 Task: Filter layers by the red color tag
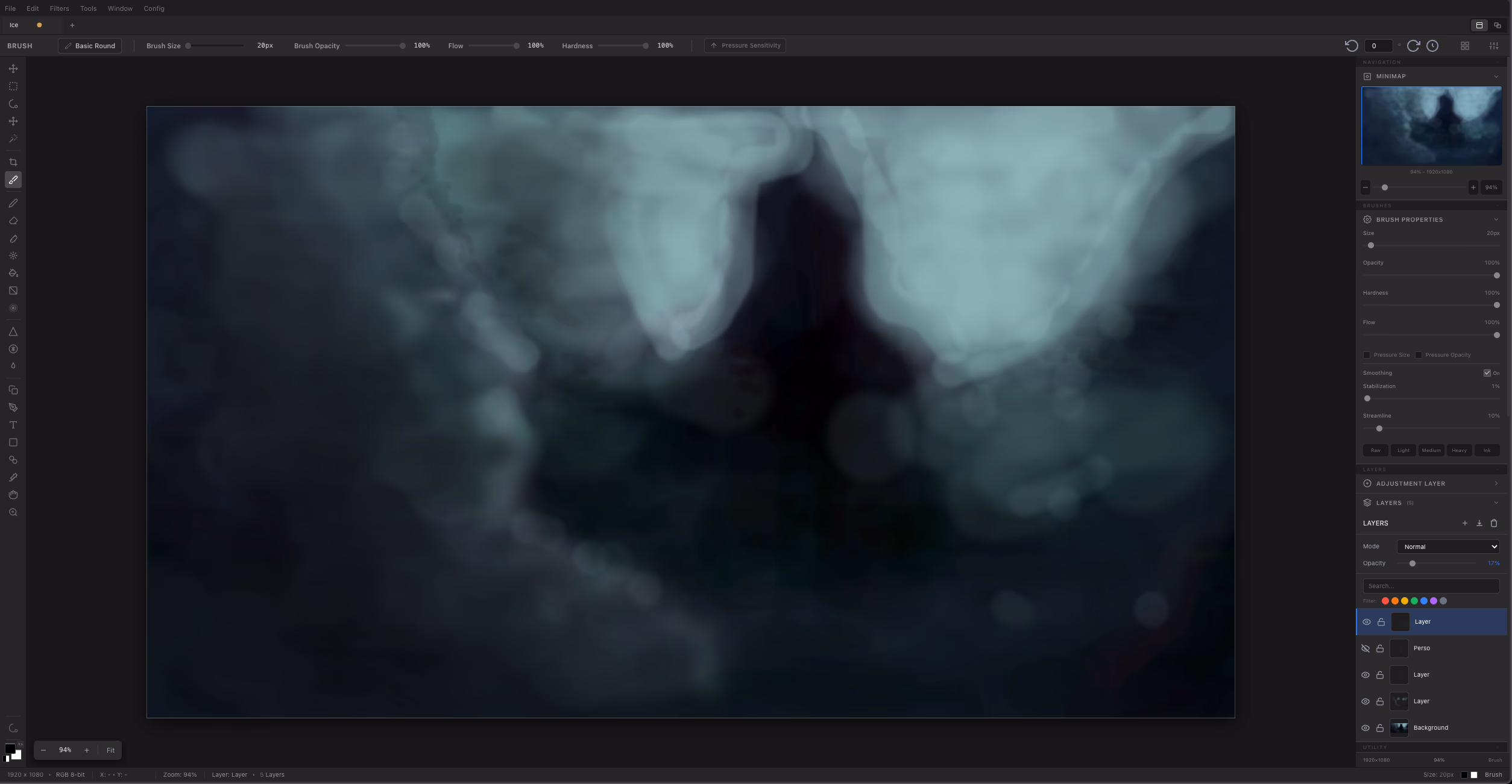(1385, 601)
